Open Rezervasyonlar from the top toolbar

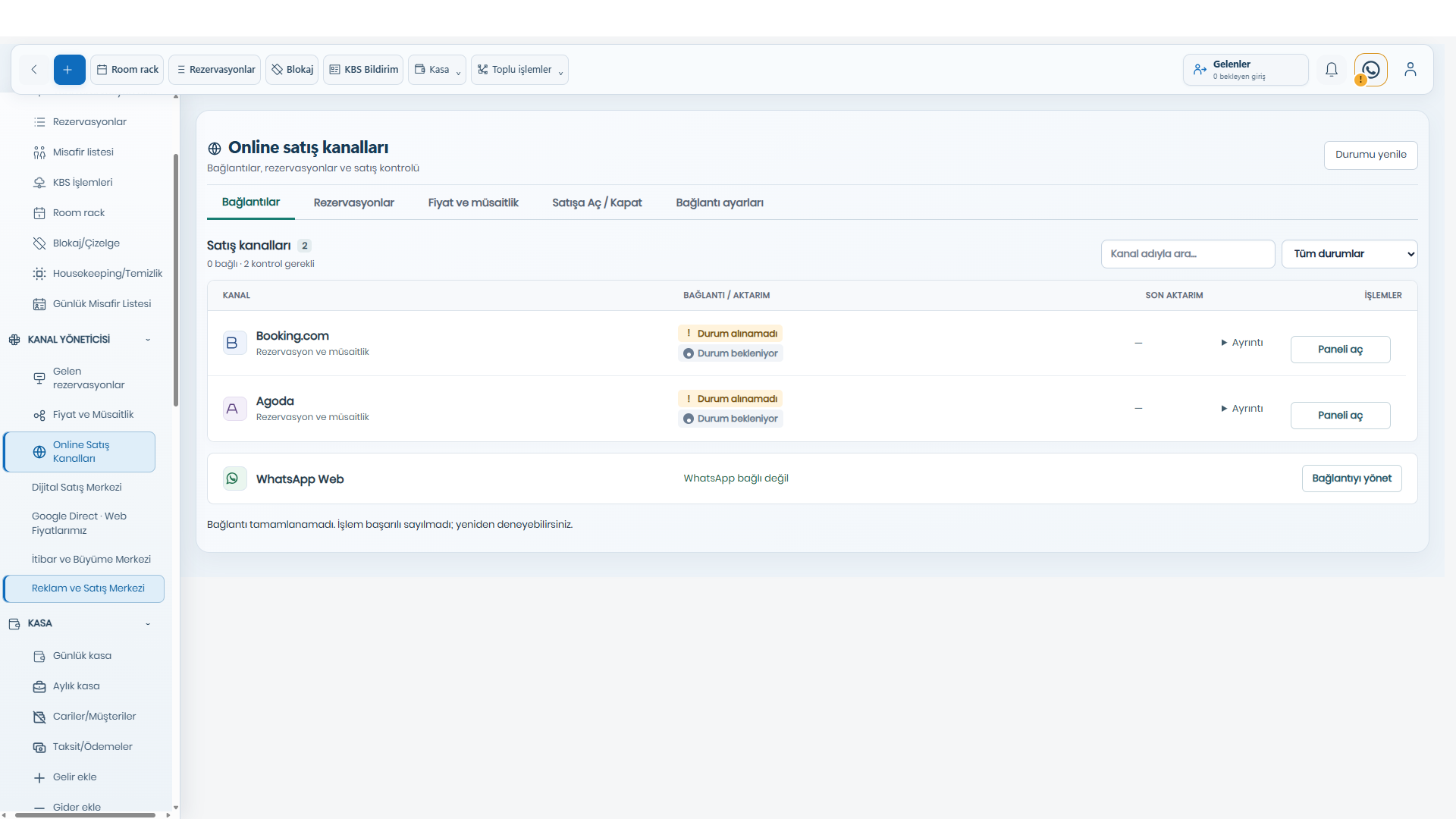(x=215, y=70)
